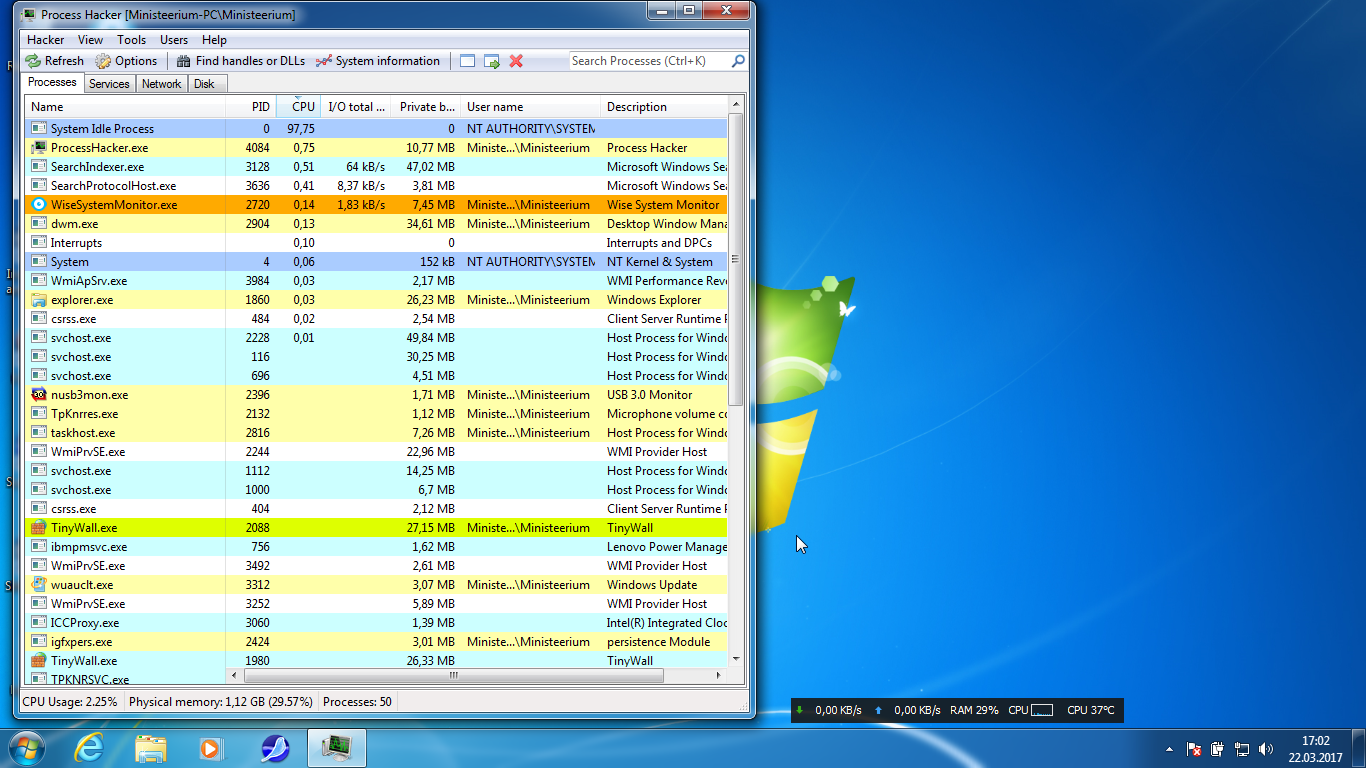1366x768 pixels.
Task: Click the scroll down arrow of the process list
Action: point(736,659)
